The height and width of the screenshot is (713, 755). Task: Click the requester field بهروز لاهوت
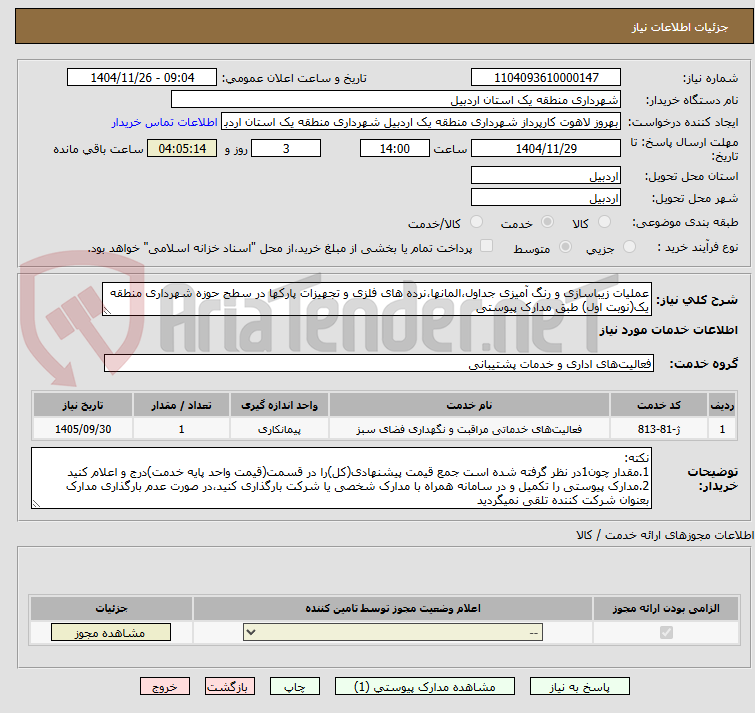point(421,122)
